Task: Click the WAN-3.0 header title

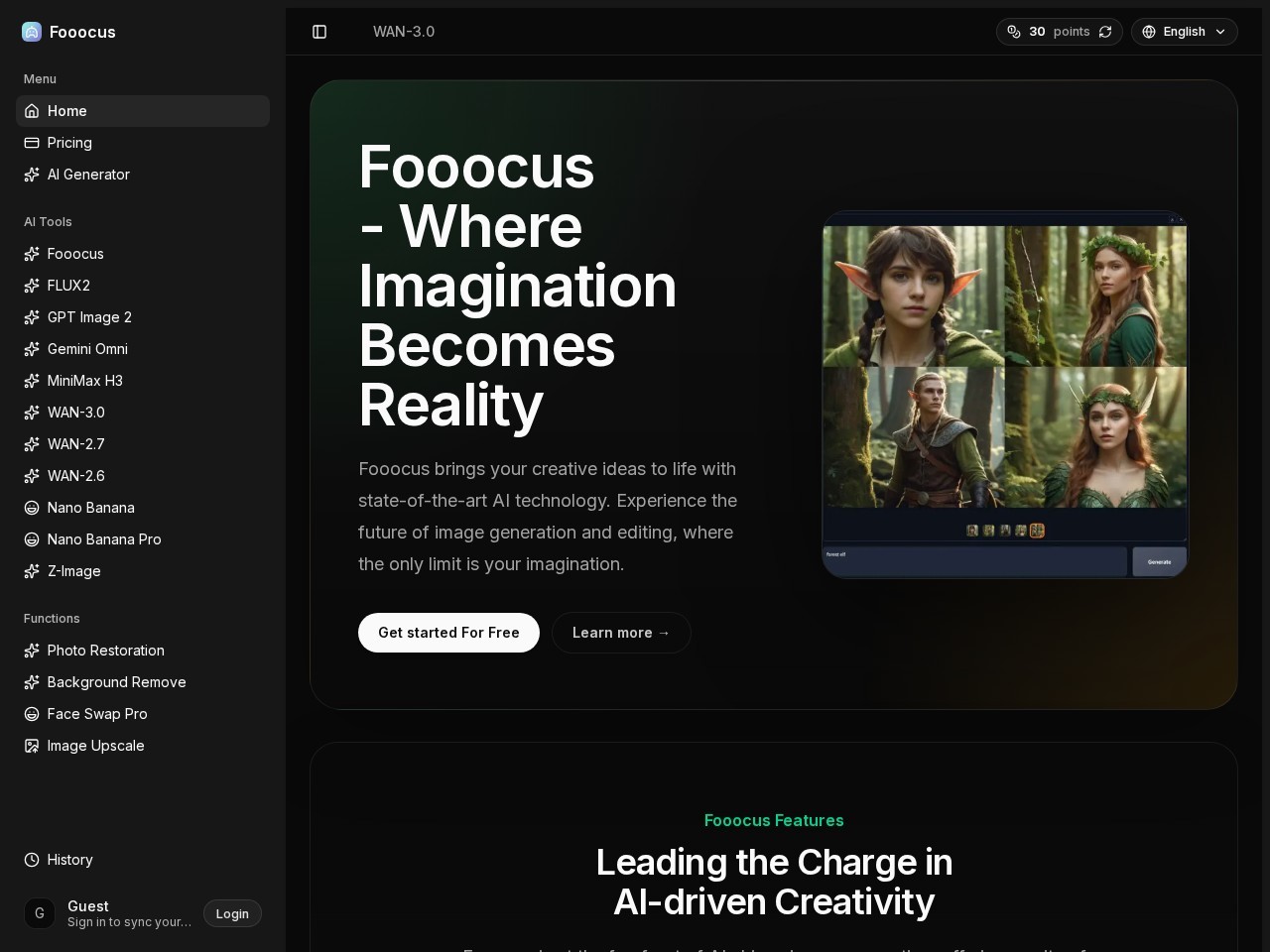Action: click(404, 32)
